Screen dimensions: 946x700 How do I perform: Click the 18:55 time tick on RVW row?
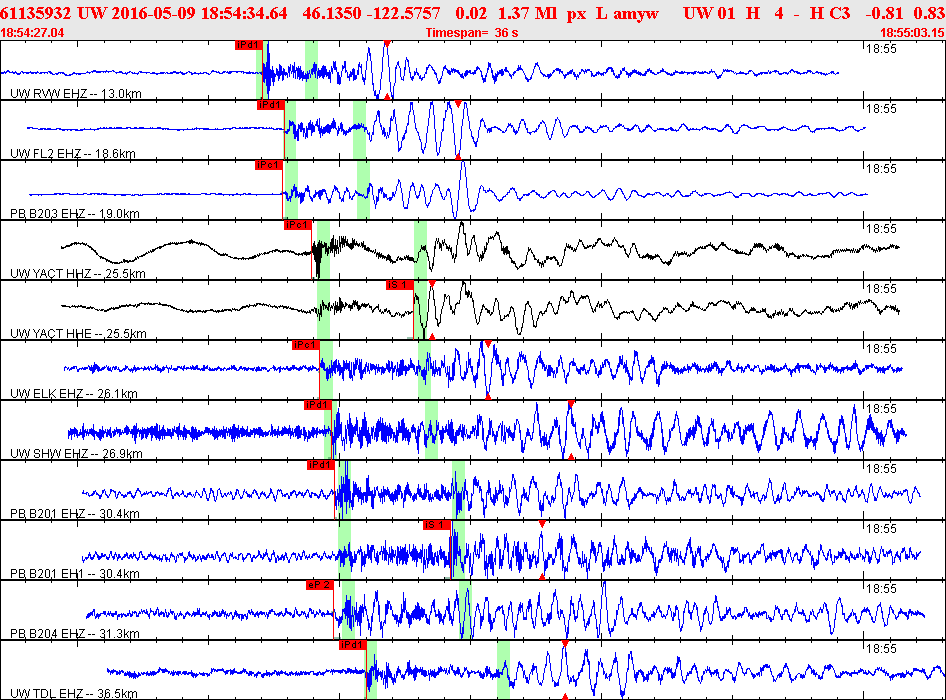click(881, 48)
